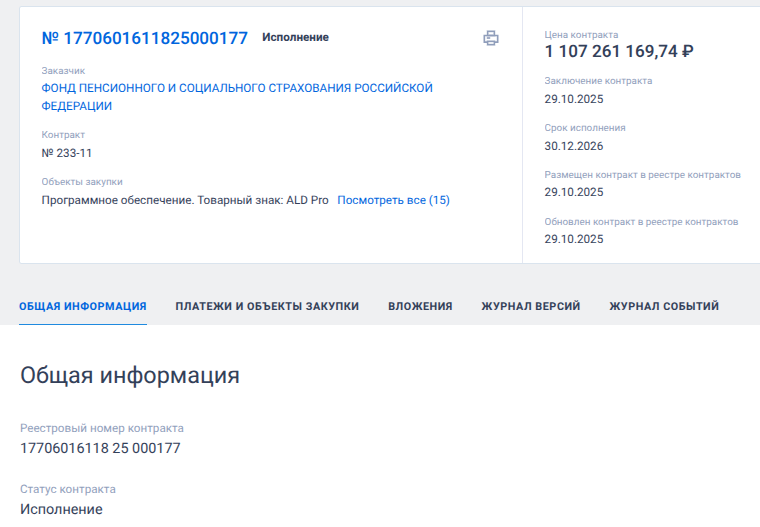Open the "Вложения" tab
Image resolution: width=760 pixels, height=527 pixels.
pos(420,306)
